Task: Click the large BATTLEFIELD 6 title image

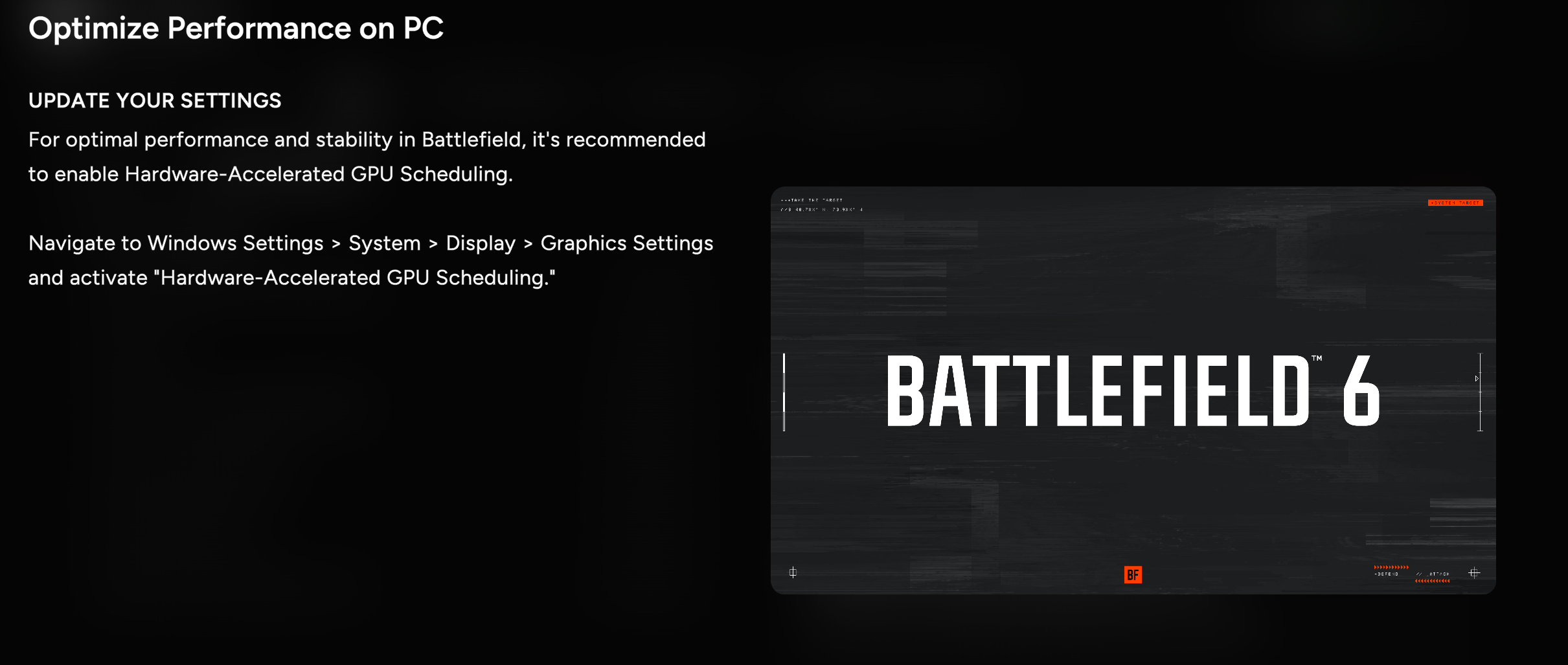Action: pyautogui.click(x=1133, y=390)
